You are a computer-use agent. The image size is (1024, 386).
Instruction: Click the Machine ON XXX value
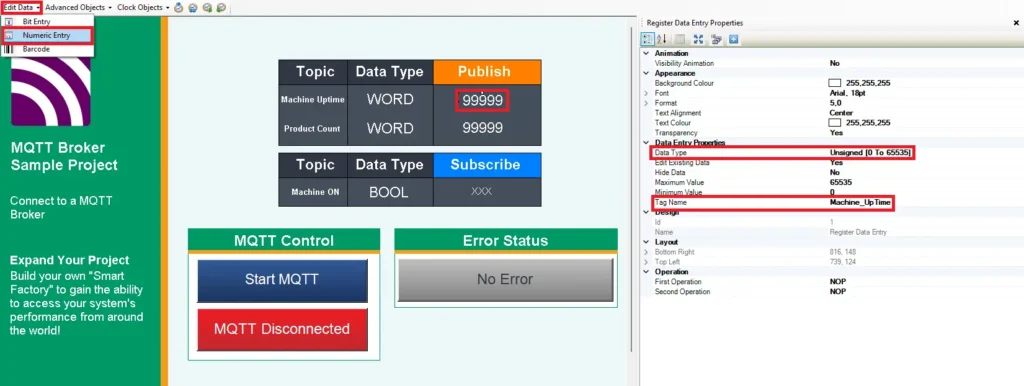click(481, 191)
